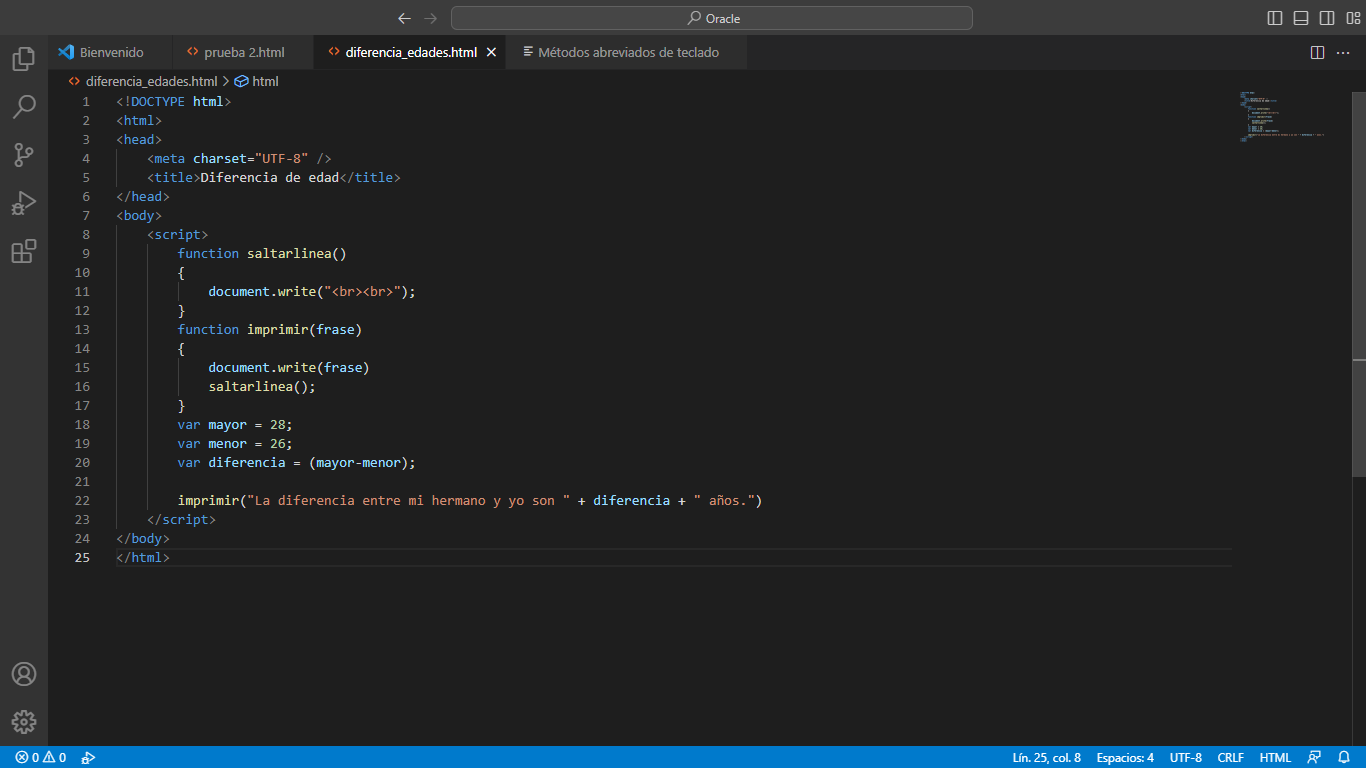Click the Oracle command center search box

pyautogui.click(x=712, y=18)
